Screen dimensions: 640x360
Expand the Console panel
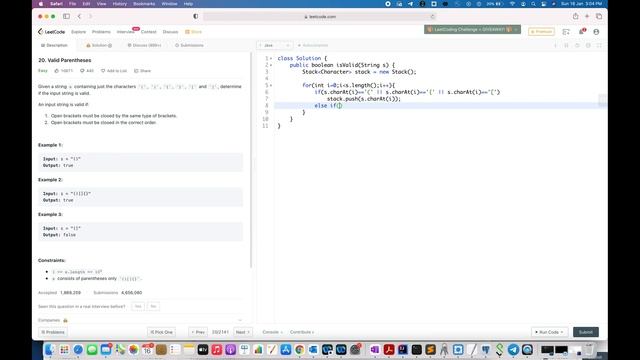pos(272,332)
